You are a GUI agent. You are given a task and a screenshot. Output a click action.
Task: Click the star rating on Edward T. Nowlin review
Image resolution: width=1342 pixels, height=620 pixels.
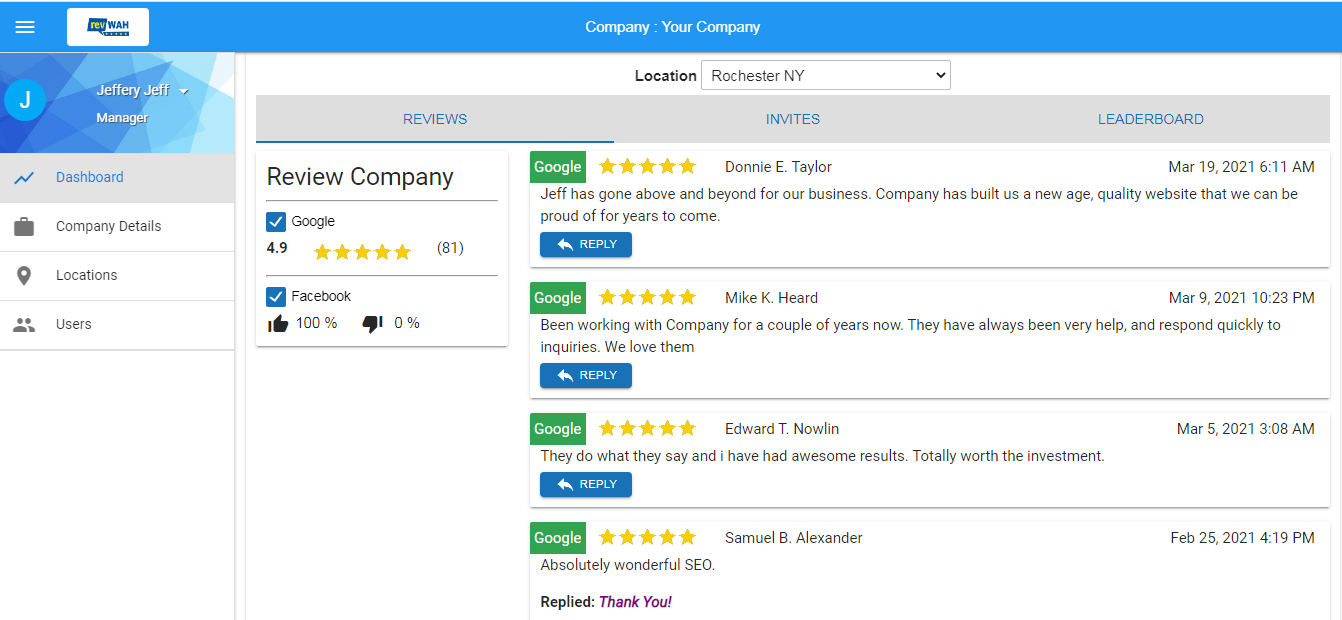point(647,429)
